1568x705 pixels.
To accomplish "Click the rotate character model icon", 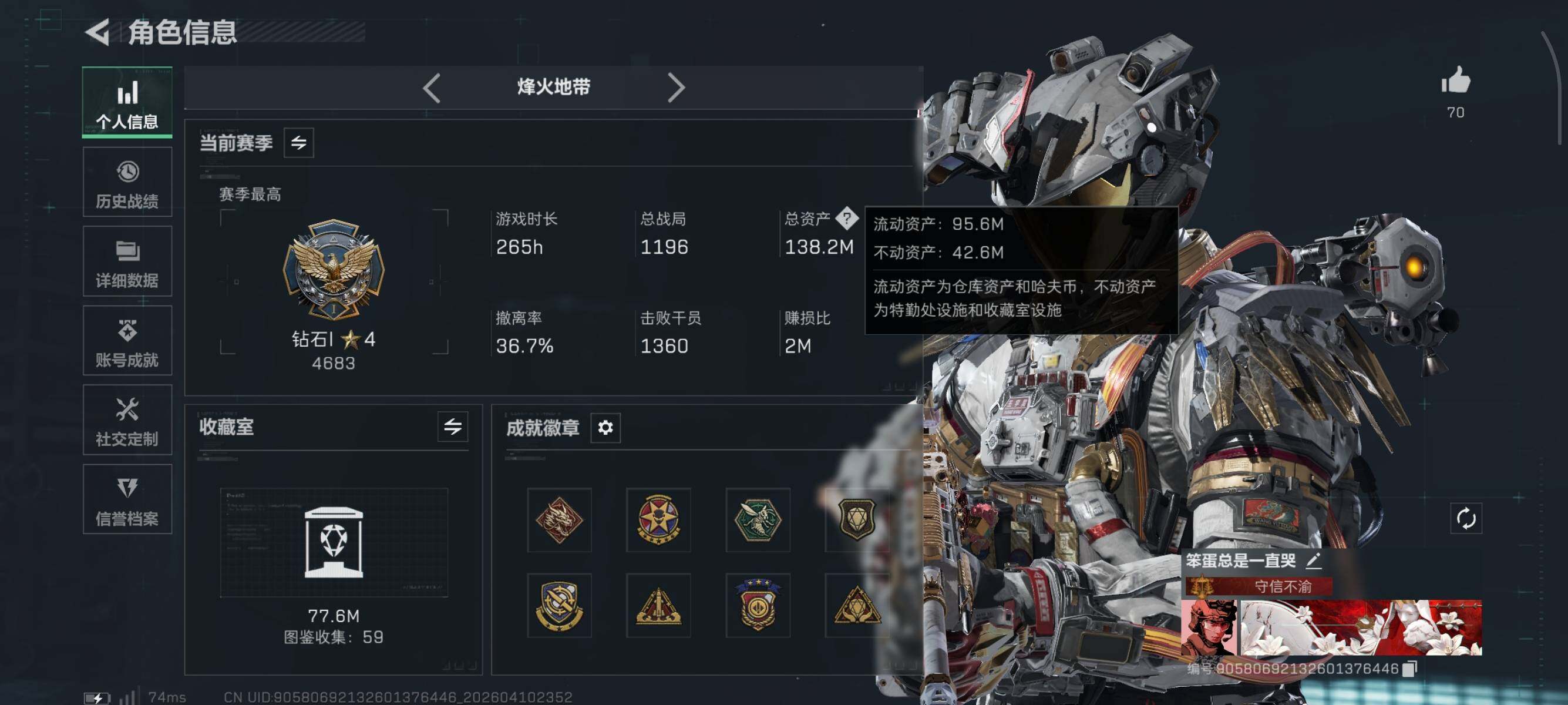I will click(1466, 519).
